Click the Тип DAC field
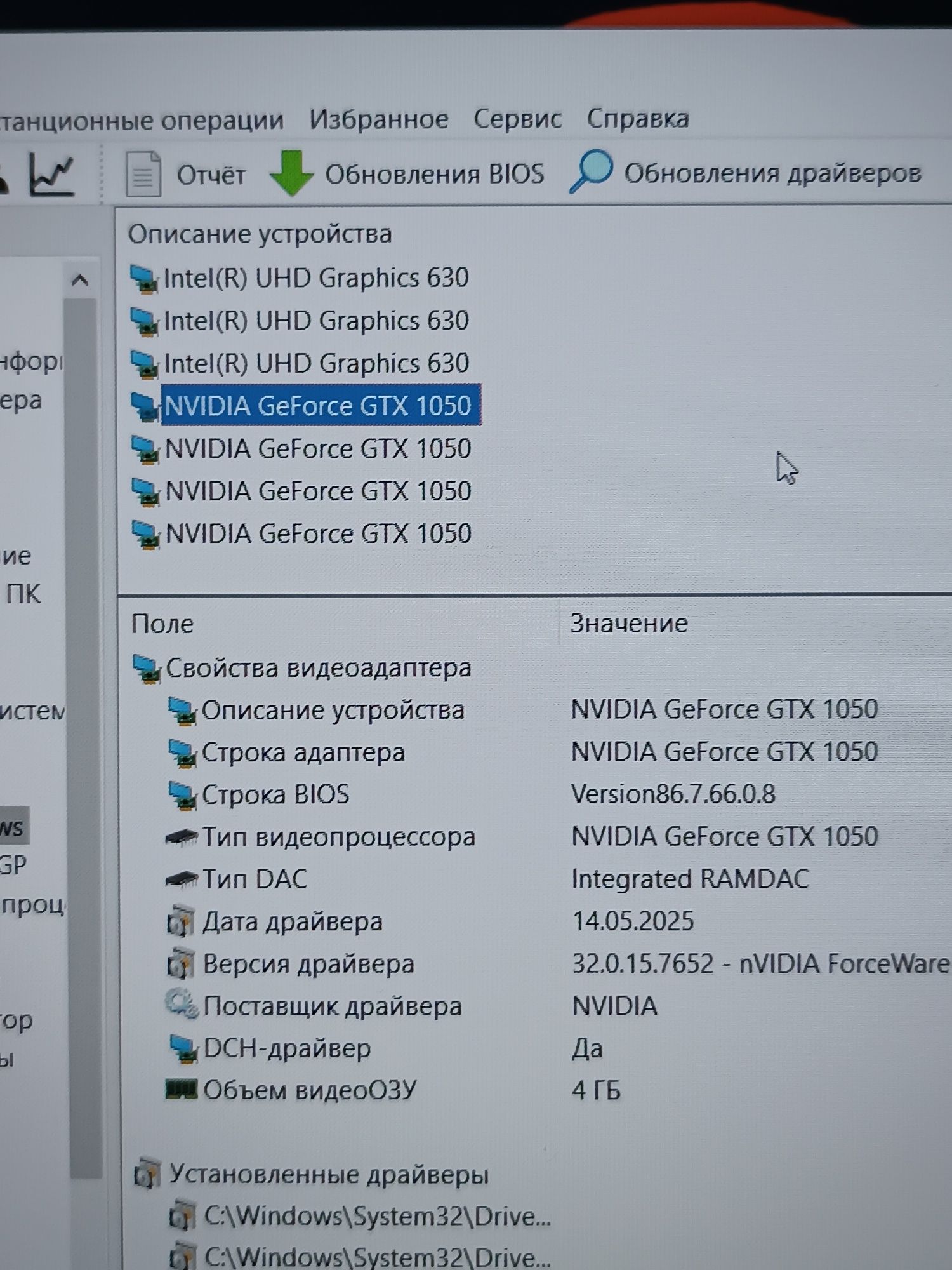The height and width of the screenshot is (1270, 952). (255, 879)
